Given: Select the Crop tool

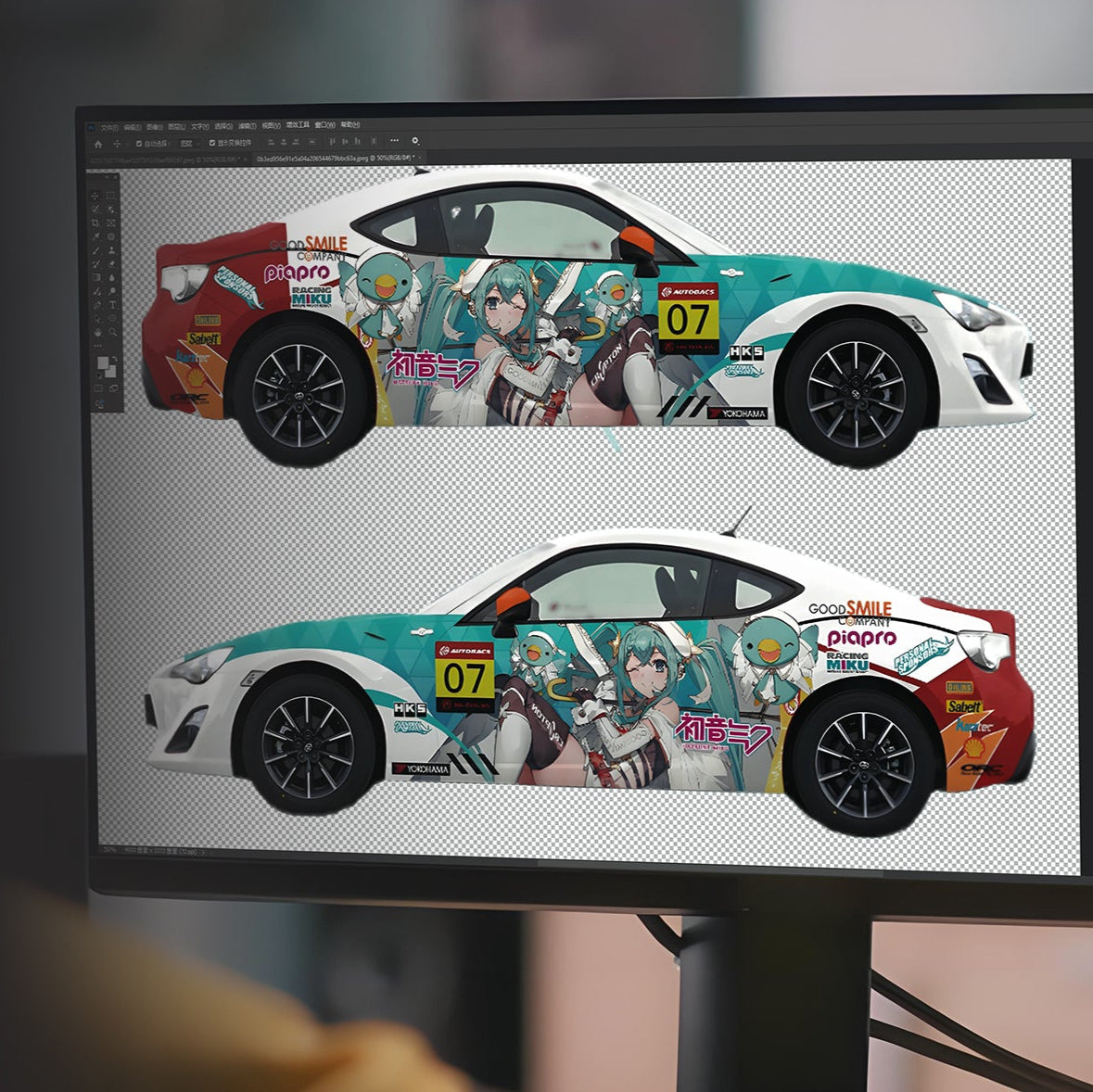Looking at the screenshot, I should pyautogui.click(x=95, y=223).
